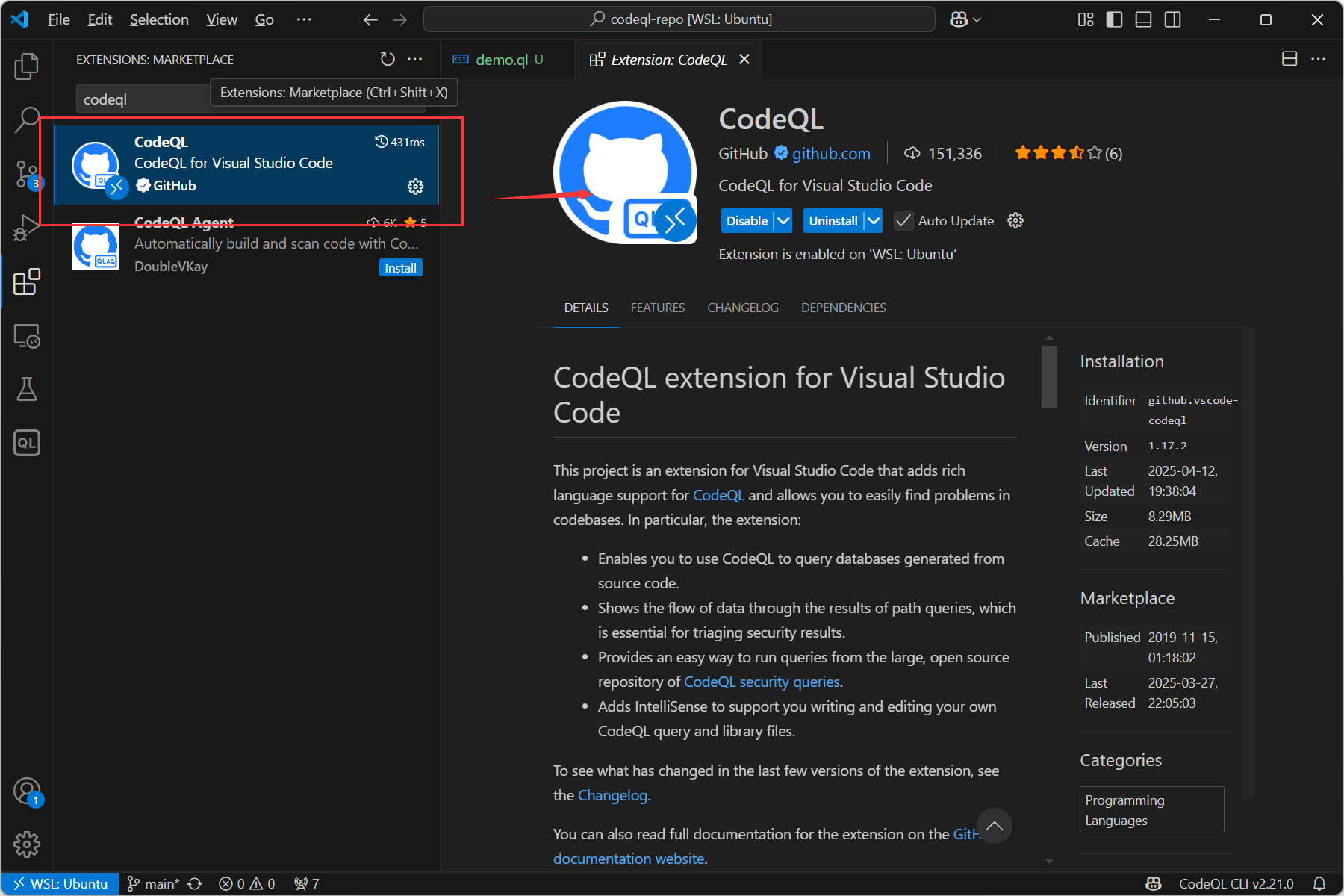Open the title bar overflow menu ellipsis
Image resolution: width=1344 pixels, height=896 pixels.
[304, 20]
